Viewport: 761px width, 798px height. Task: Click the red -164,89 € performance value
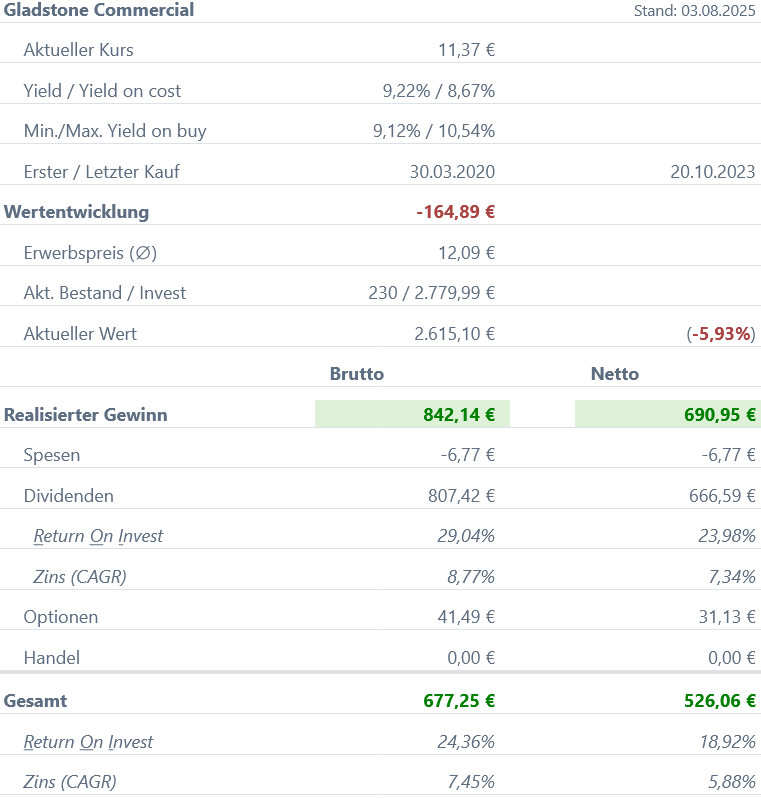point(456,212)
